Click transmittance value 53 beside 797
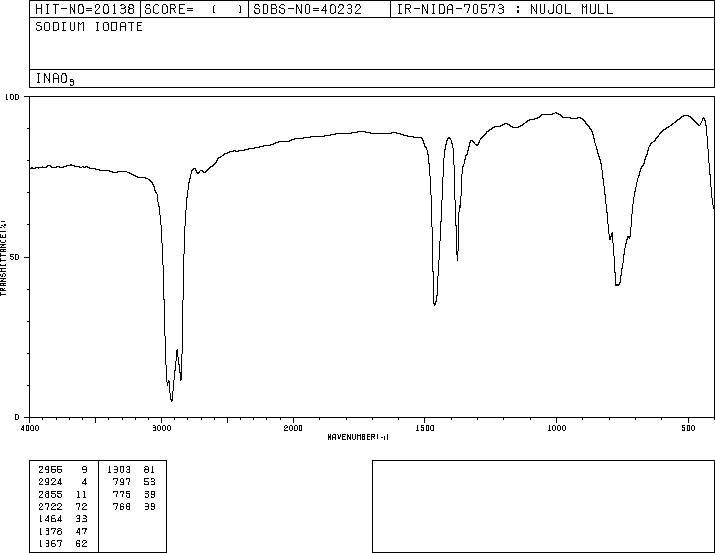The height and width of the screenshot is (553, 715). tap(150, 482)
